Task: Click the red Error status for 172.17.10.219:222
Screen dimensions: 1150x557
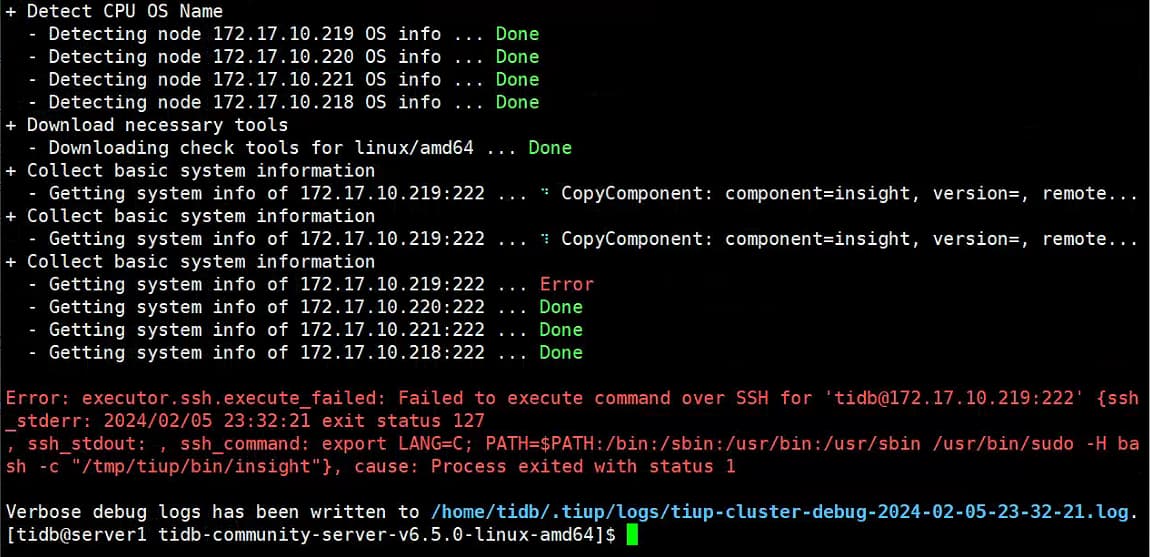Action: click(566, 284)
